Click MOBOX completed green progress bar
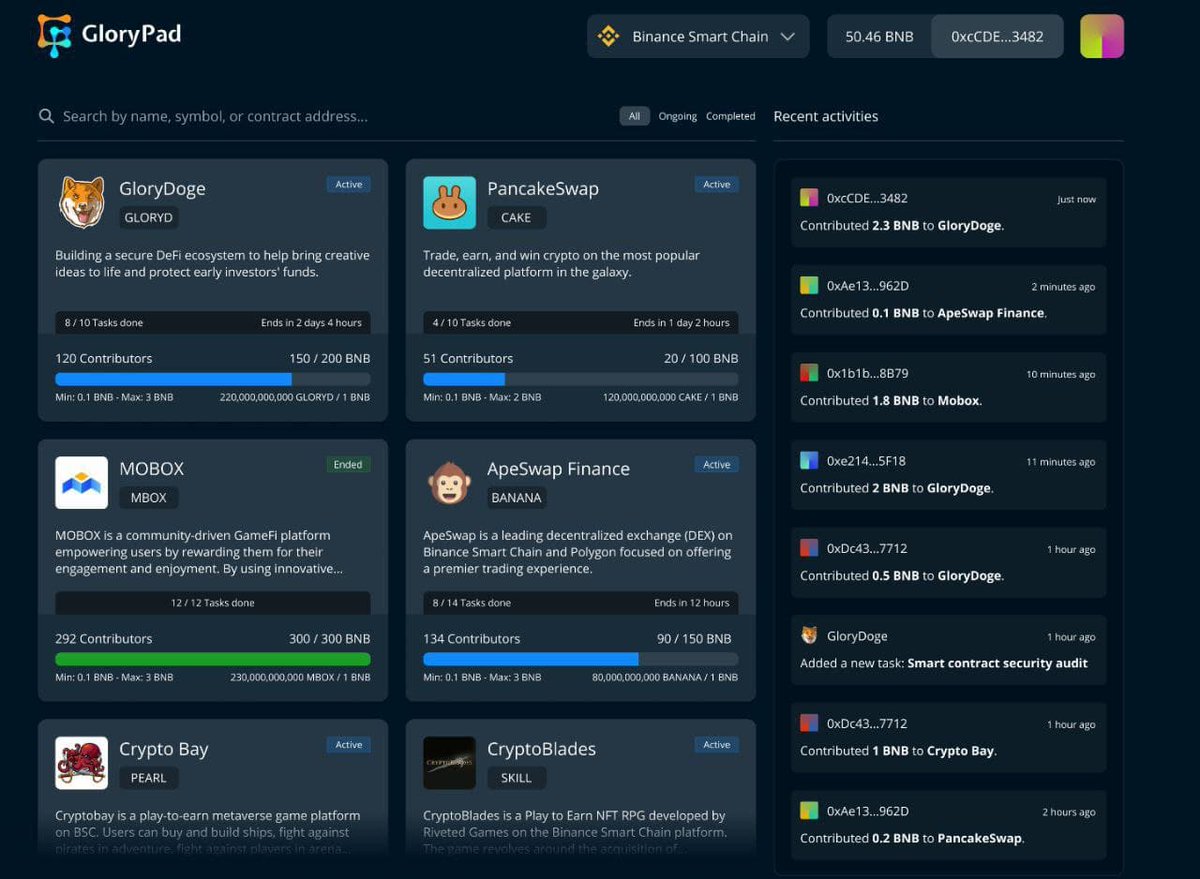The width and height of the screenshot is (1200, 879). click(213, 659)
